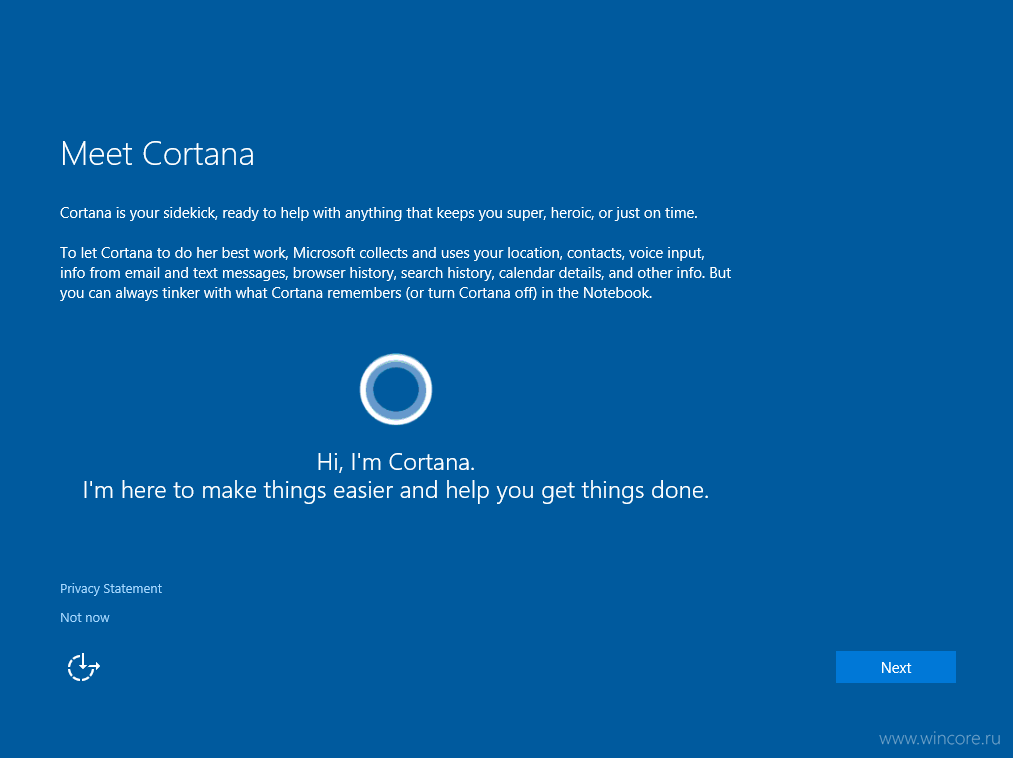The width and height of the screenshot is (1013, 758).
Task: Choose the Not now link
Action: tap(85, 618)
